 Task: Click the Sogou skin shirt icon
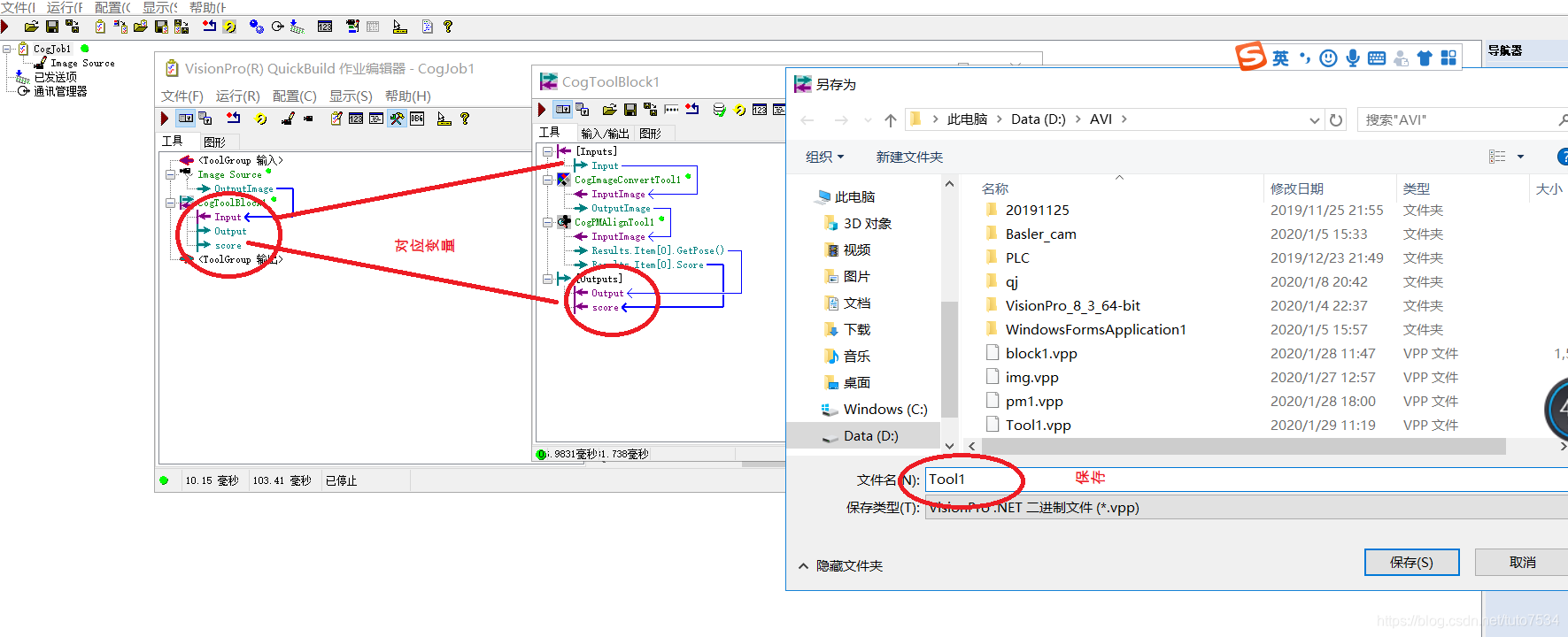[1425, 58]
